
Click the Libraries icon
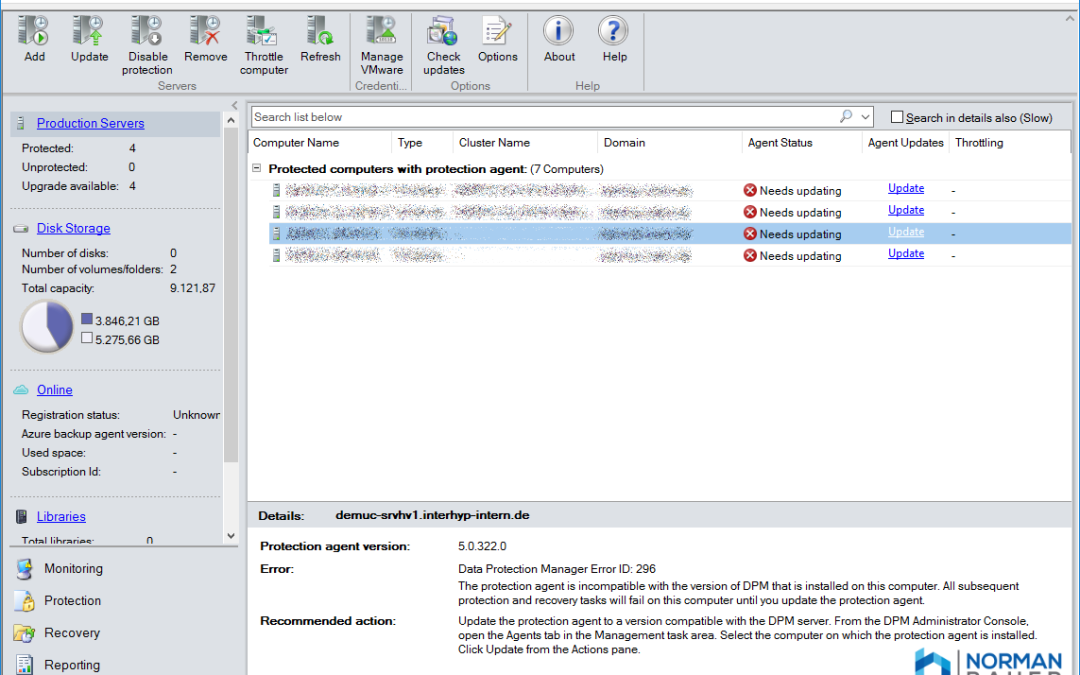click(21, 517)
